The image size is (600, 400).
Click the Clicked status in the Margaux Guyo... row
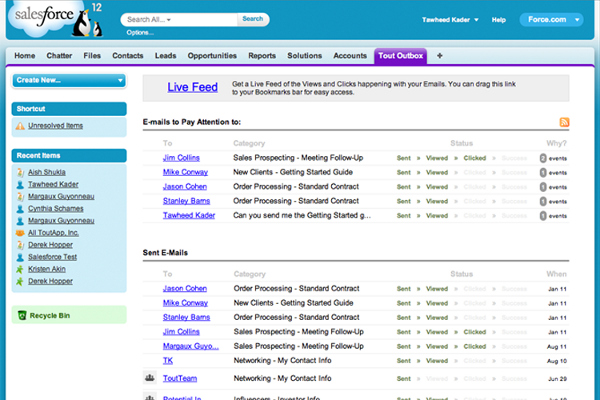(474, 347)
